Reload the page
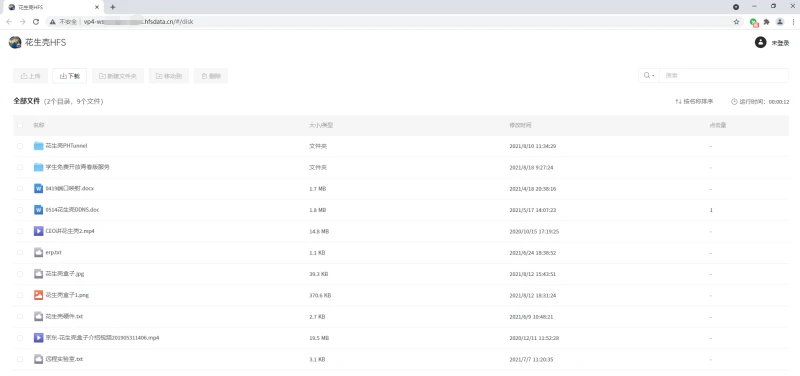 (x=36, y=22)
